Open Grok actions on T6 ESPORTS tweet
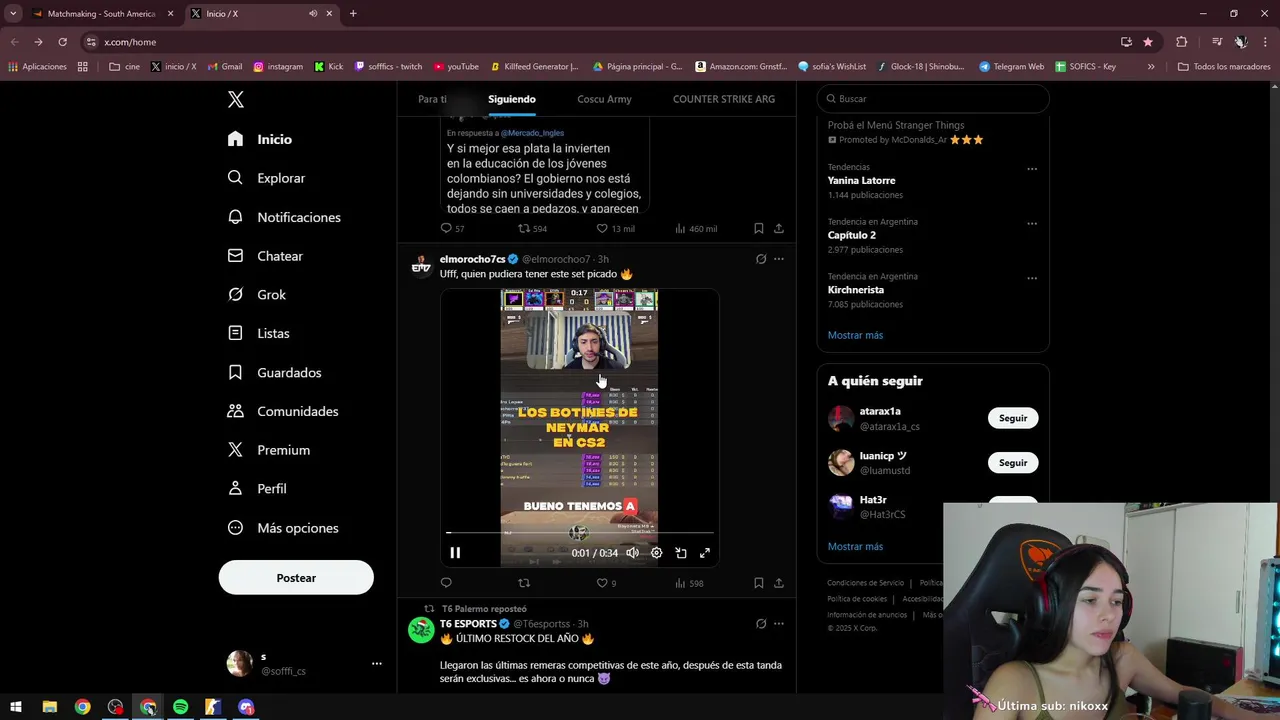Image resolution: width=1280 pixels, height=720 pixels. (x=761, y=624)
